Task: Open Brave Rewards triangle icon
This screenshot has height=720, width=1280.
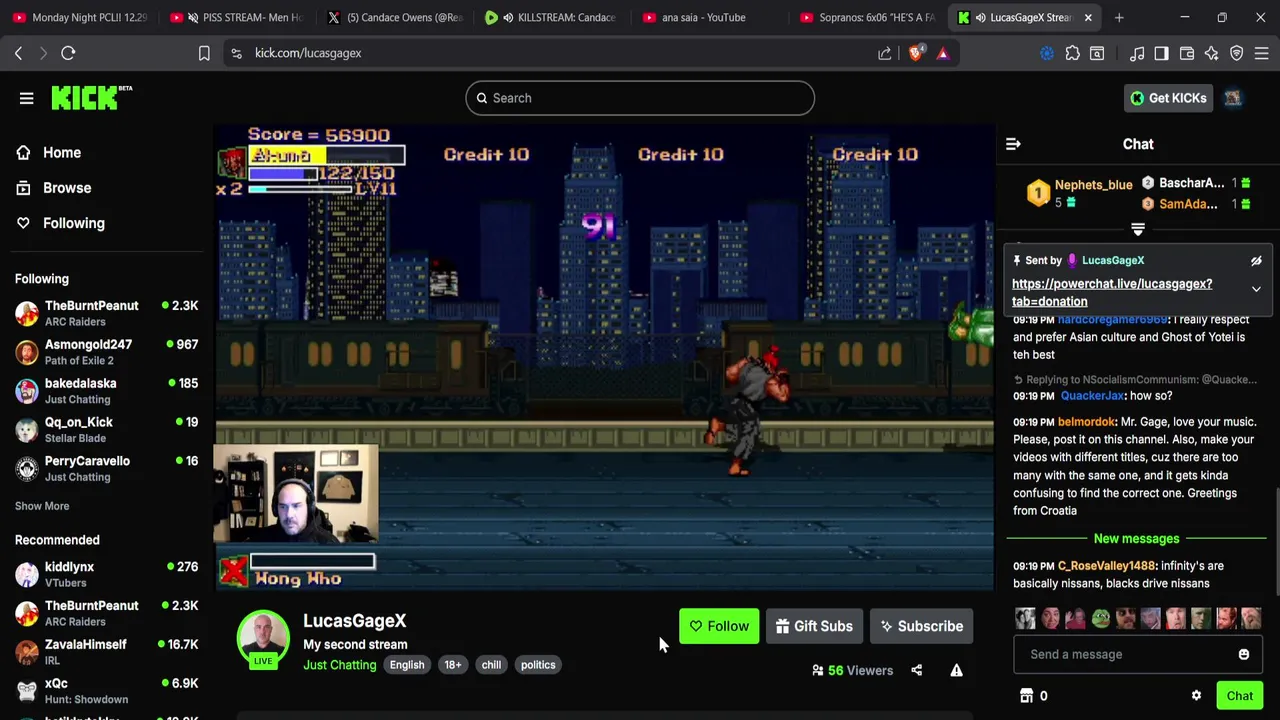Action: 942,53
